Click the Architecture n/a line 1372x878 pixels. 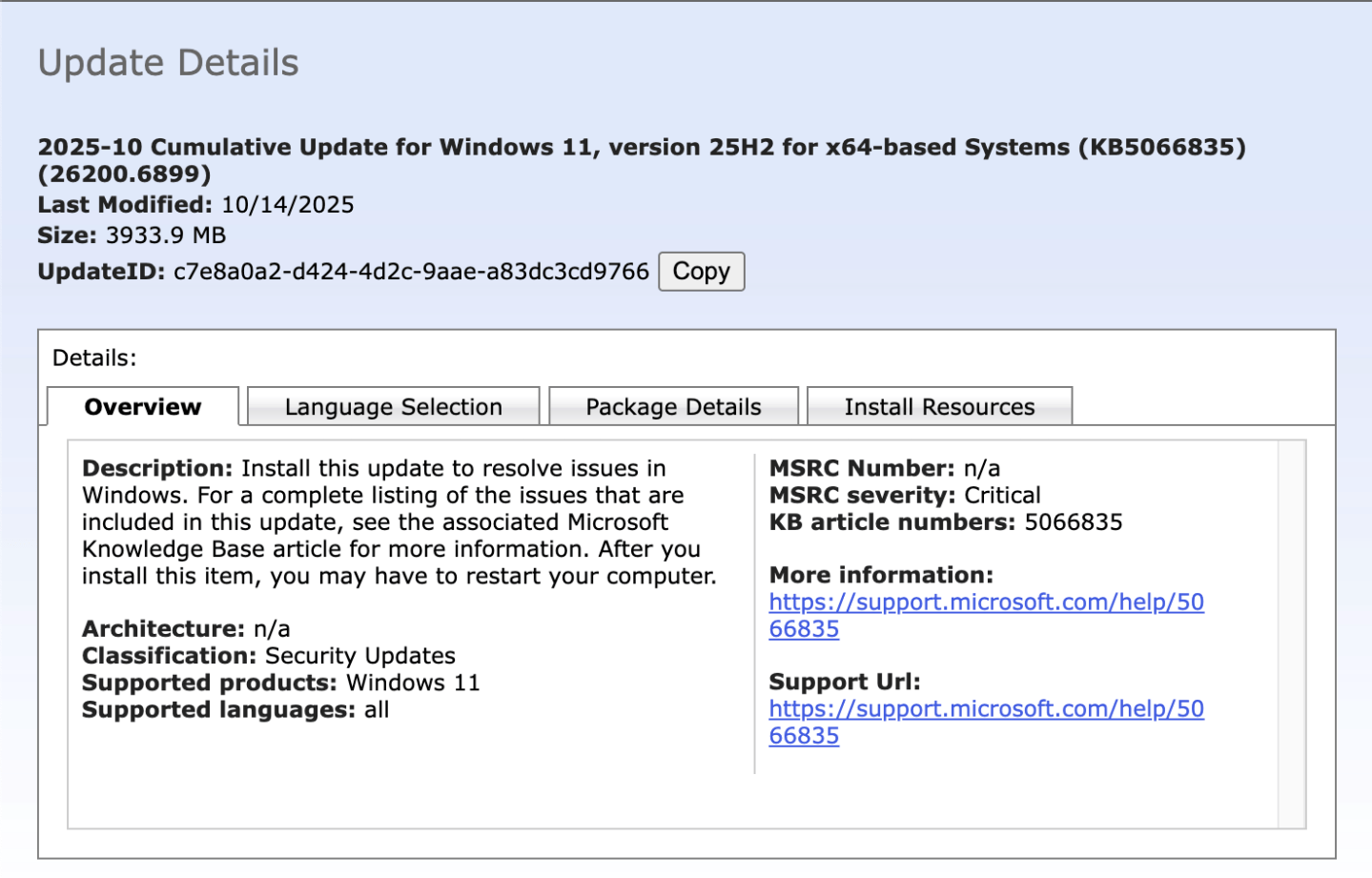point(186,629)
